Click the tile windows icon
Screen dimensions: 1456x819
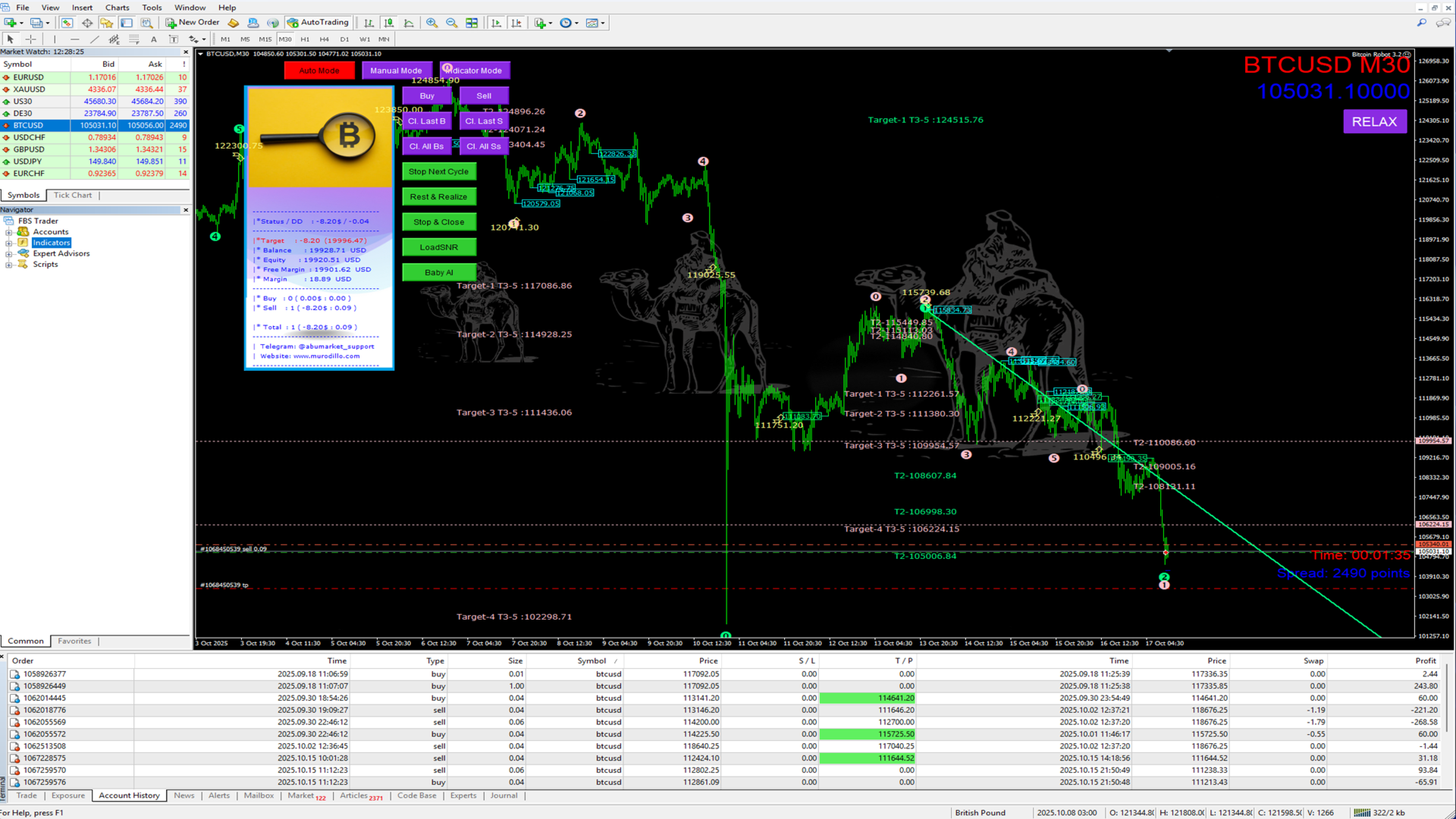(472, 23)
